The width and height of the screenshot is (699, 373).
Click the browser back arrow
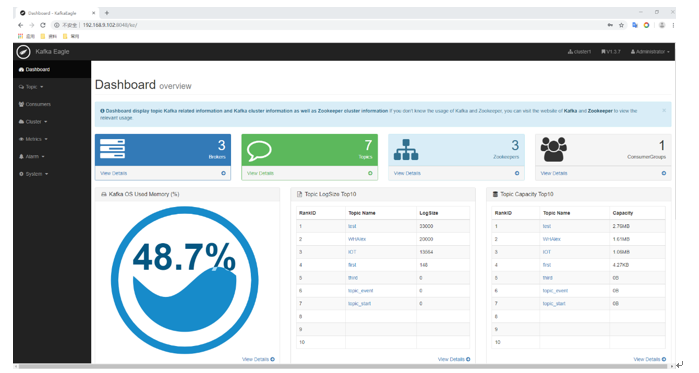tap(21, 25)
